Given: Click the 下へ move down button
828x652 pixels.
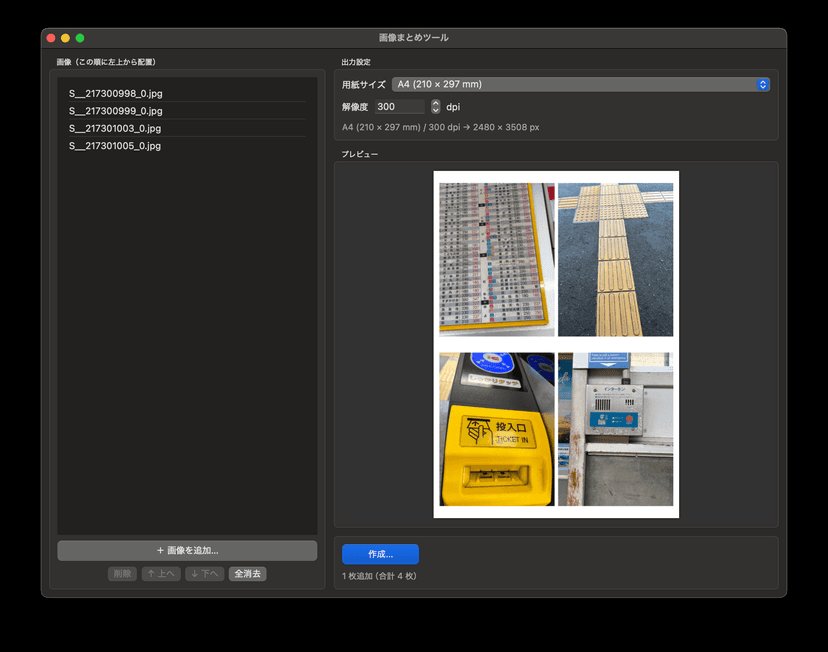Looking at the screenshot, I should tap(204, 574).
